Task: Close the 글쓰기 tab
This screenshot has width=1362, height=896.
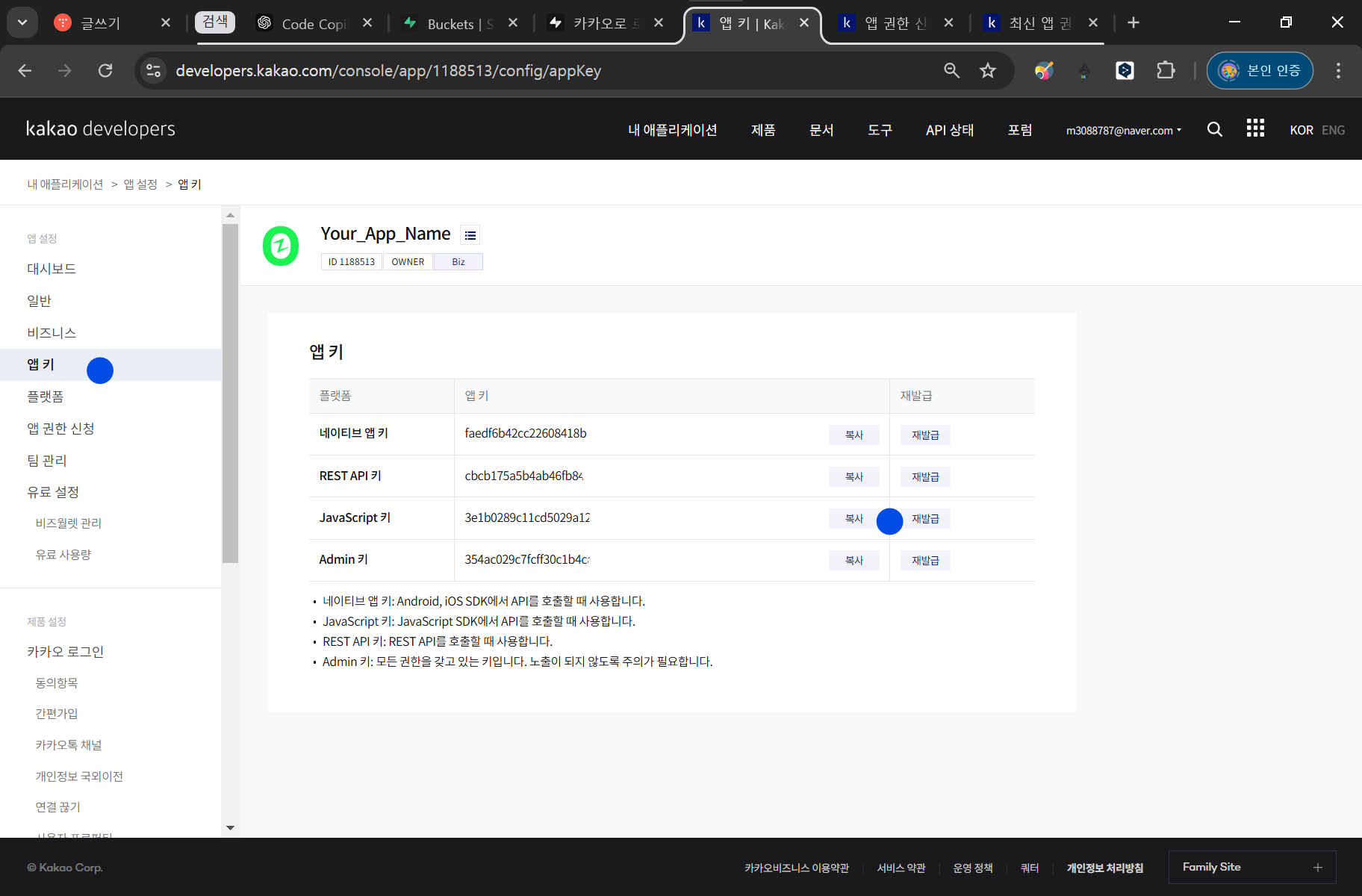Action: click(x=166, y=22)
